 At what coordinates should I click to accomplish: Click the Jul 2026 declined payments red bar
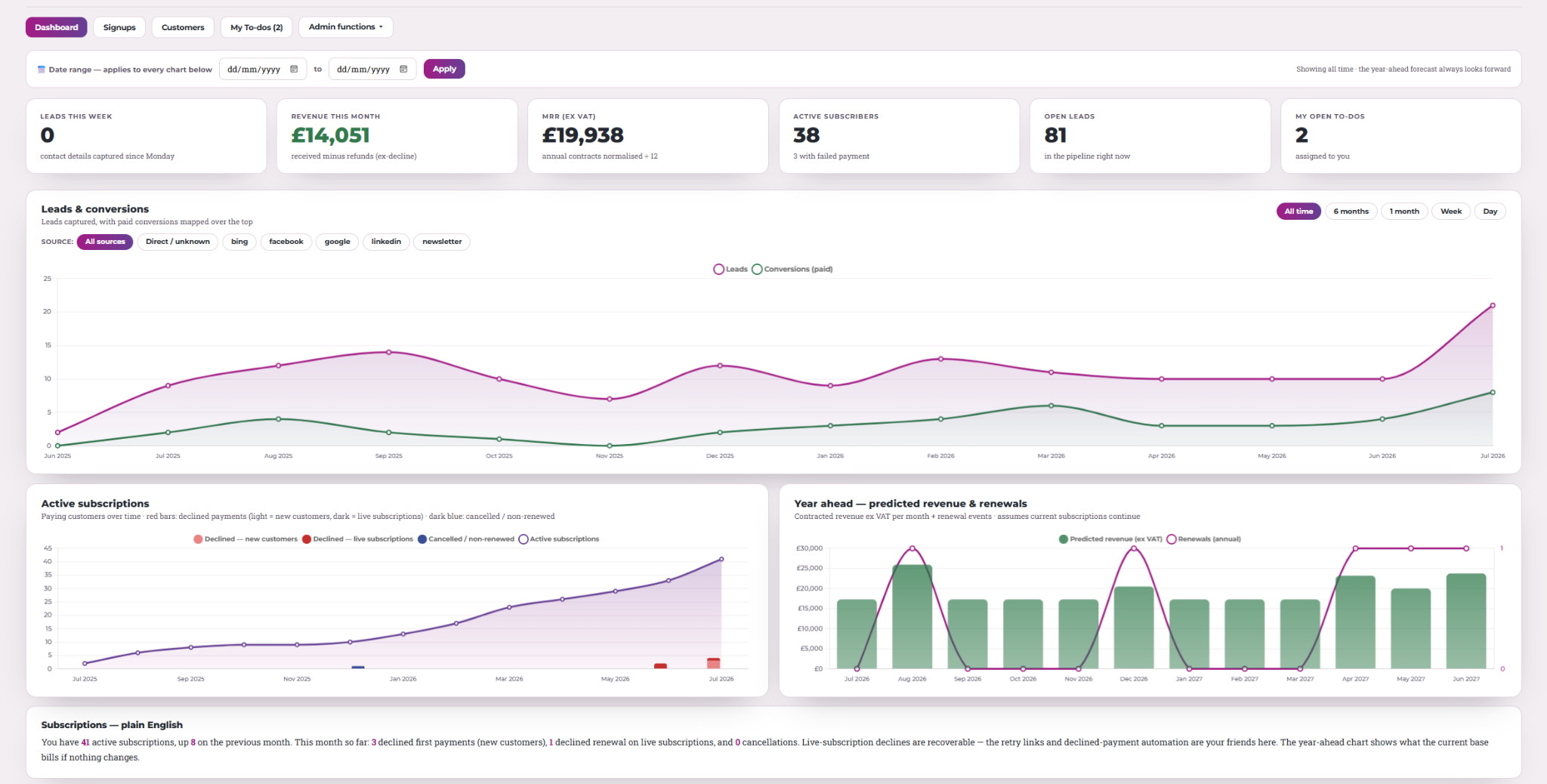coord(713,663)
